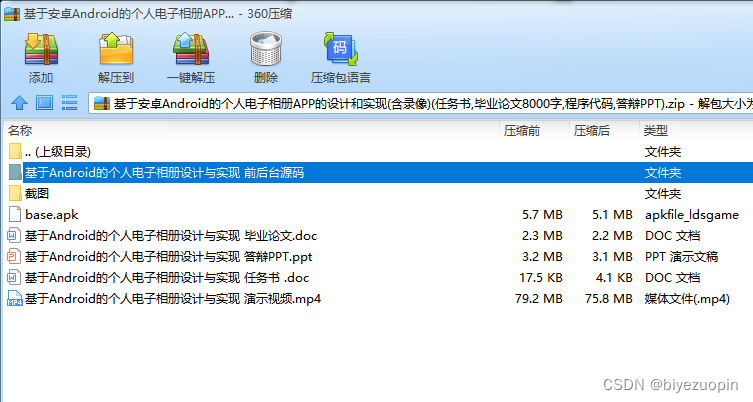
Task: Switch to detailed list view mode
Action: pyautogui.click(x=70, y=103)
